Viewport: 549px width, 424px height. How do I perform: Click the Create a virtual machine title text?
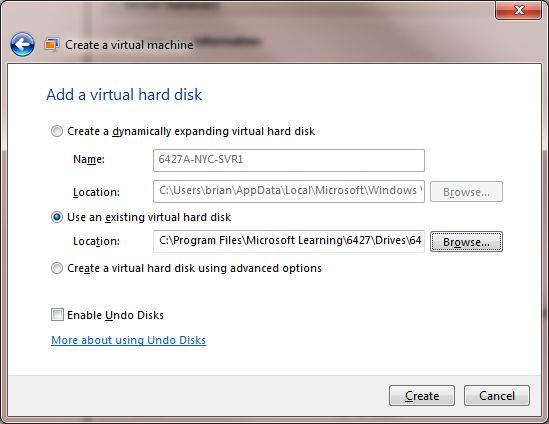coord(129,45)
